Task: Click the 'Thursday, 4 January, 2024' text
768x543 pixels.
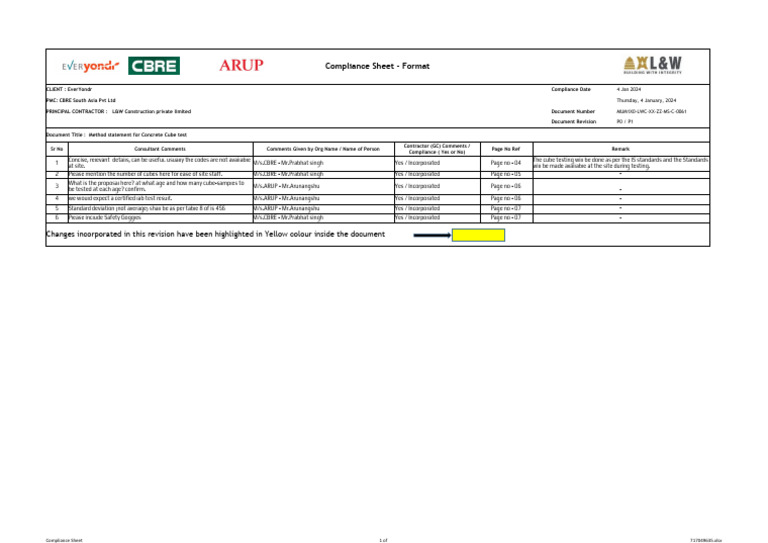Action: point(646,100)
